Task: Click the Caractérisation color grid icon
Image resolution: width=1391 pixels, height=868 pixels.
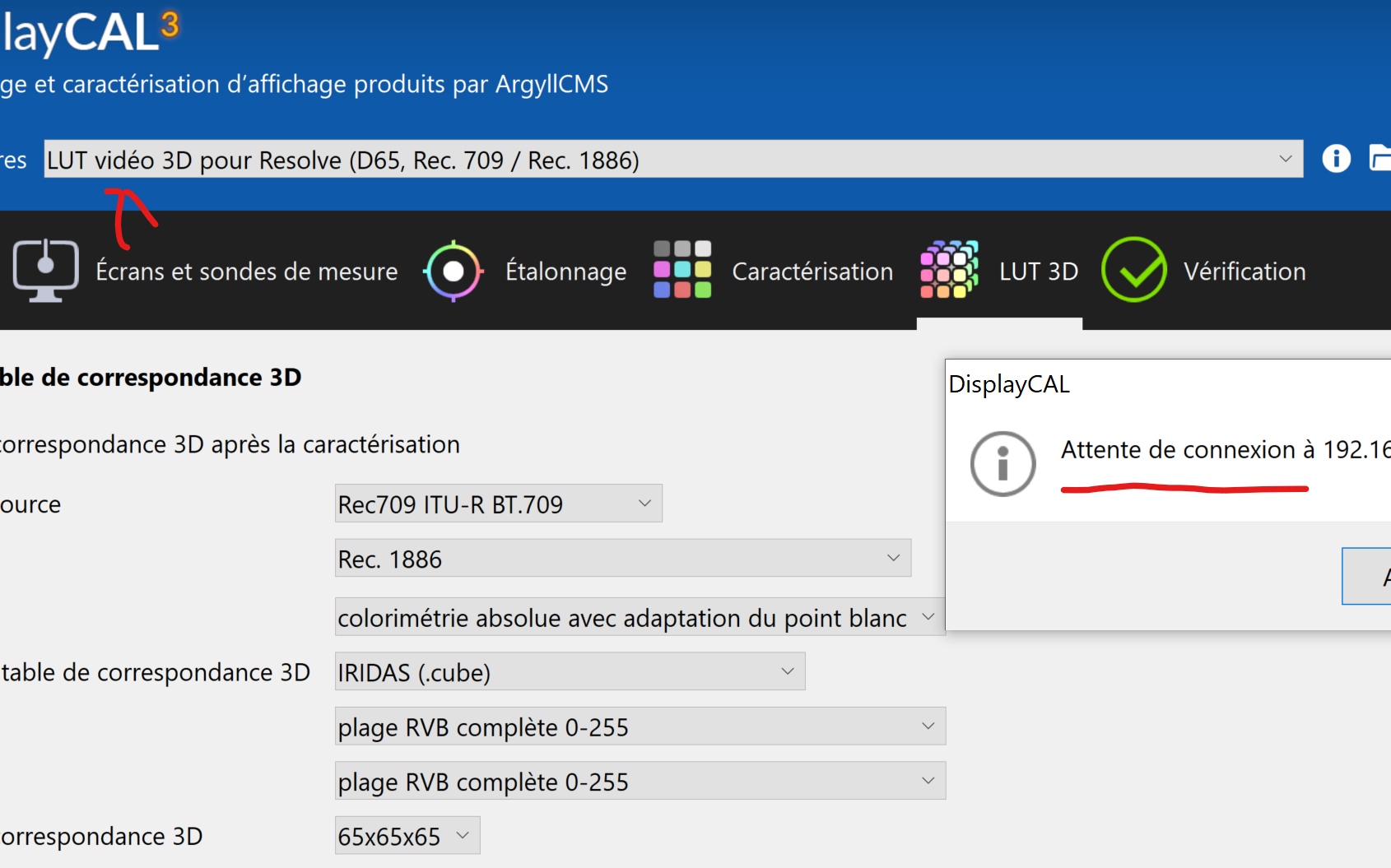Action: pyautogui.click(x=682, y=270)
